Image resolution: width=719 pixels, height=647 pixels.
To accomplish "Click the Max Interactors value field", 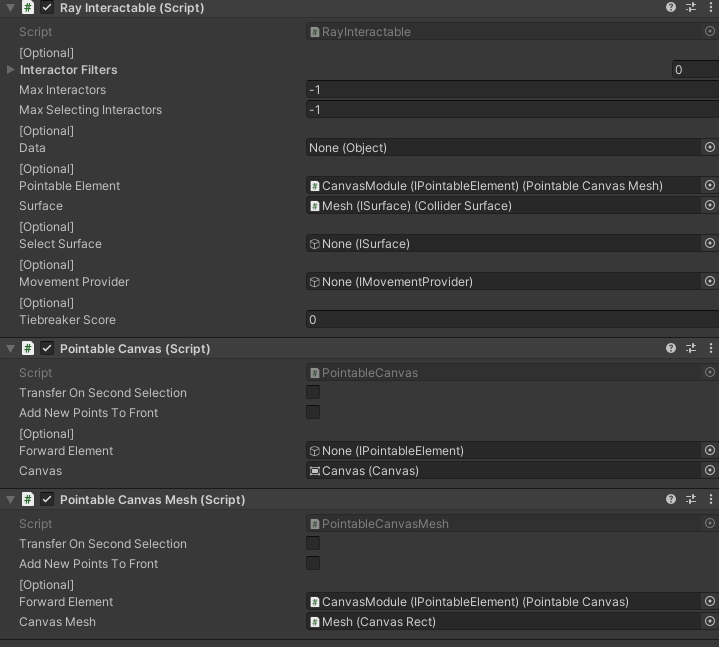I will coord(512,89).
